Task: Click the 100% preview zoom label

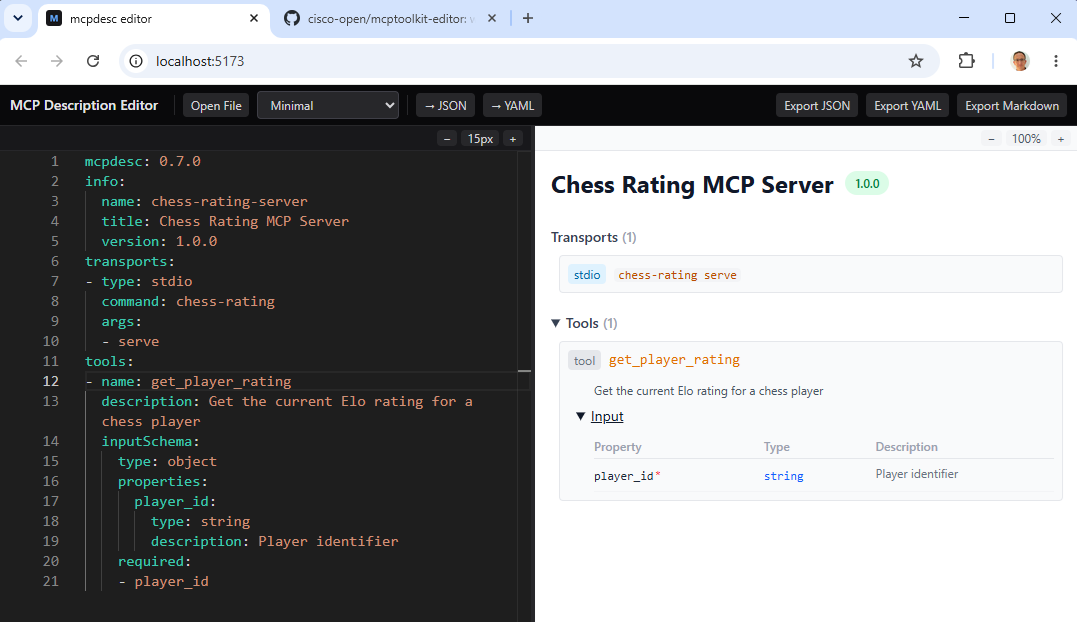Action: 1026,139
